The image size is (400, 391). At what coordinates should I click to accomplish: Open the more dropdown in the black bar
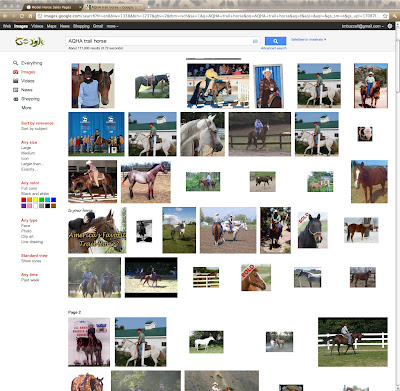[112, 26]
